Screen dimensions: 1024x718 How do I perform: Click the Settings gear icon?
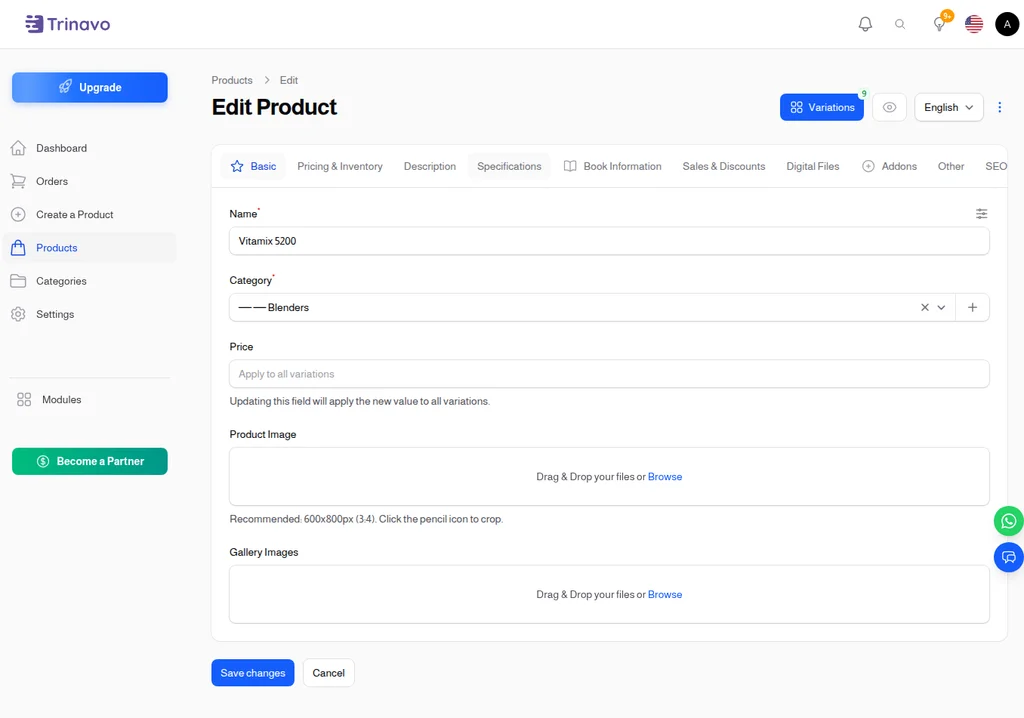tap(18, 314)
